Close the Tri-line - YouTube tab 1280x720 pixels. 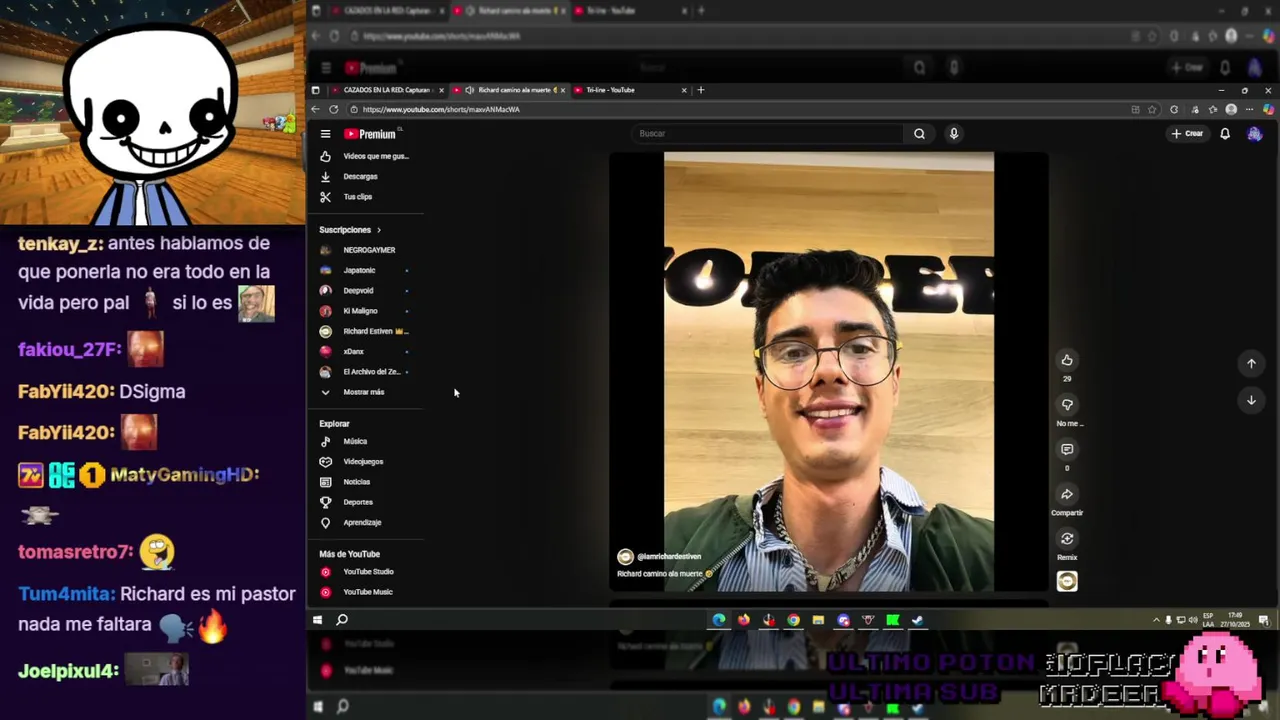(x=684, y=90)
